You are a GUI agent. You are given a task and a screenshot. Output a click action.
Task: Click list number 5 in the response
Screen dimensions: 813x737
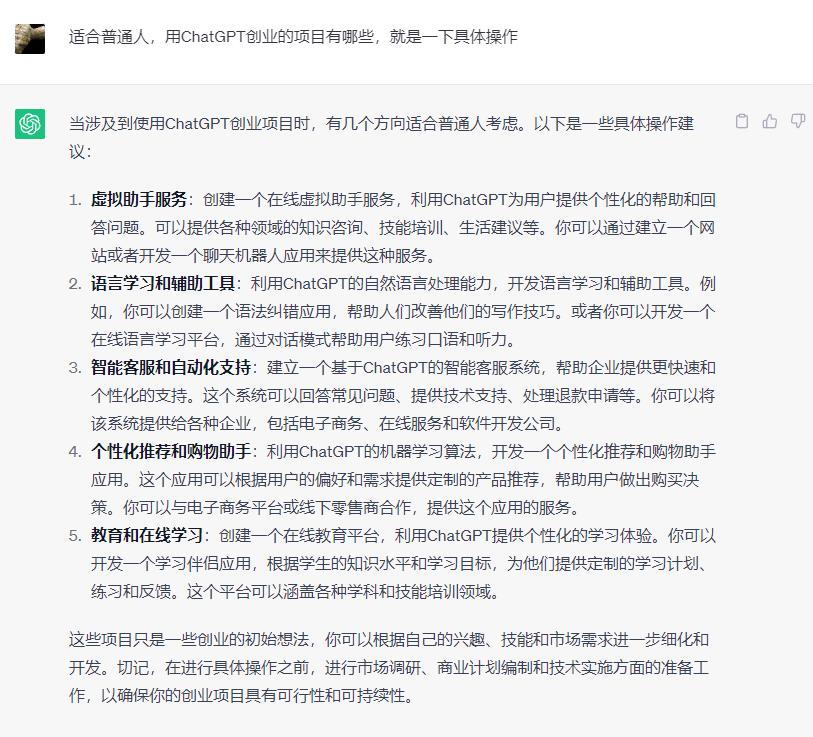74,535
